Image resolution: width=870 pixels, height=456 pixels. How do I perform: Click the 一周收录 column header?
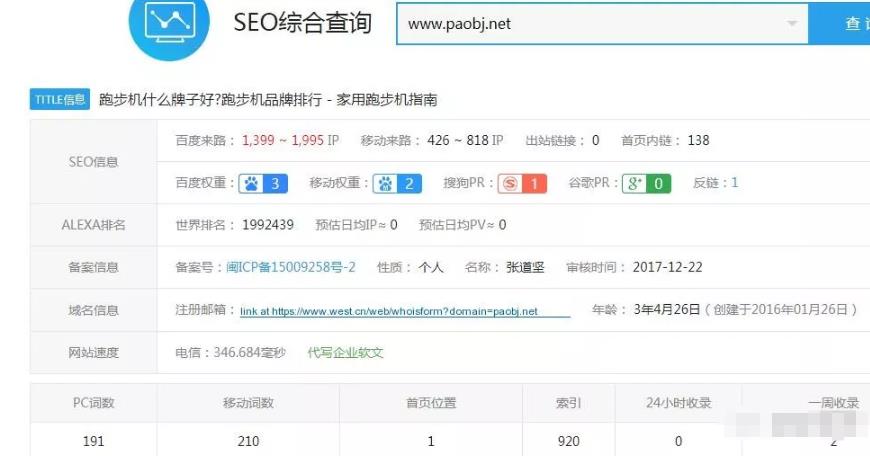(x=833, y=403)
